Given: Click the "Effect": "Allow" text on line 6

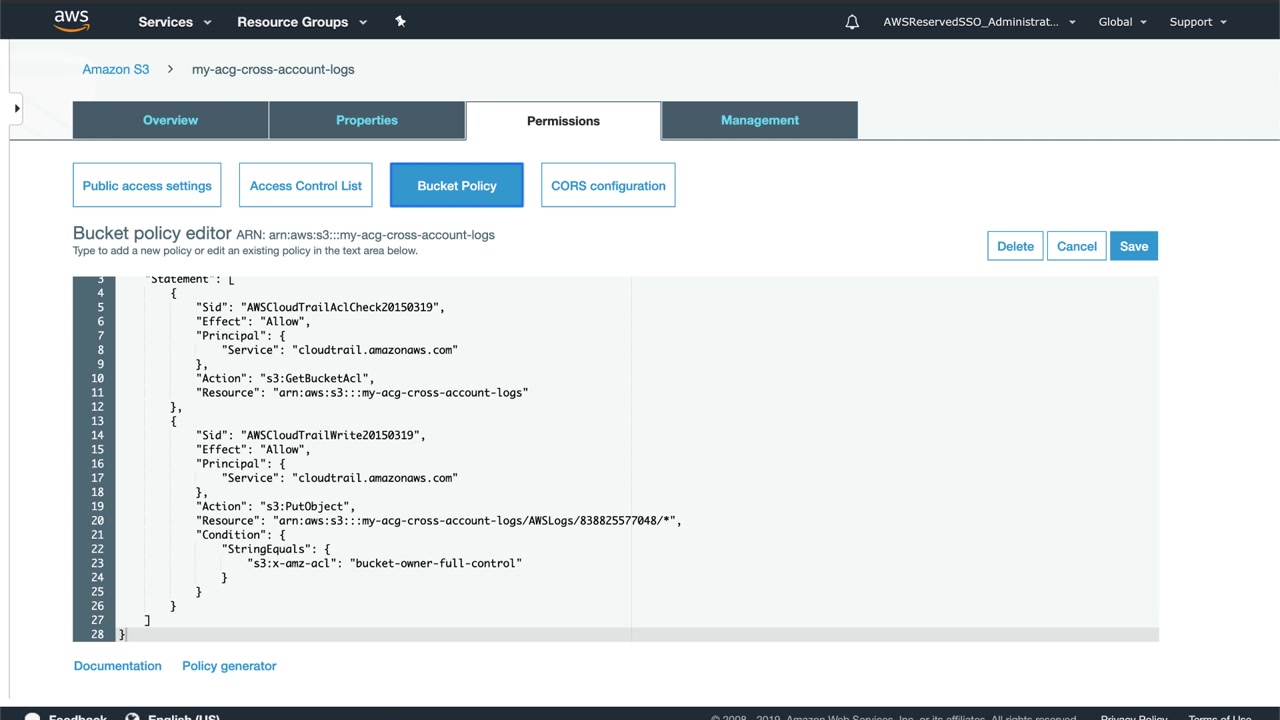Looking at the screenshot, I should tap(253, 321).
